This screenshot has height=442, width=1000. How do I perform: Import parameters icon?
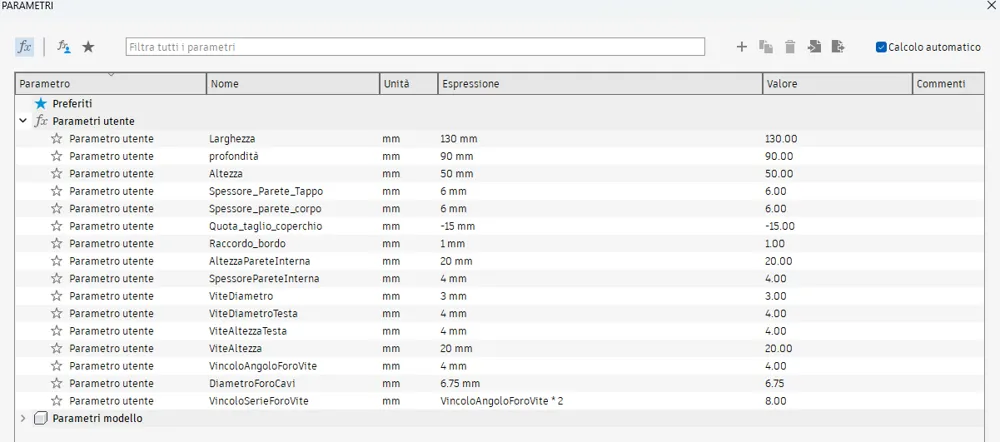pos(814,47)
